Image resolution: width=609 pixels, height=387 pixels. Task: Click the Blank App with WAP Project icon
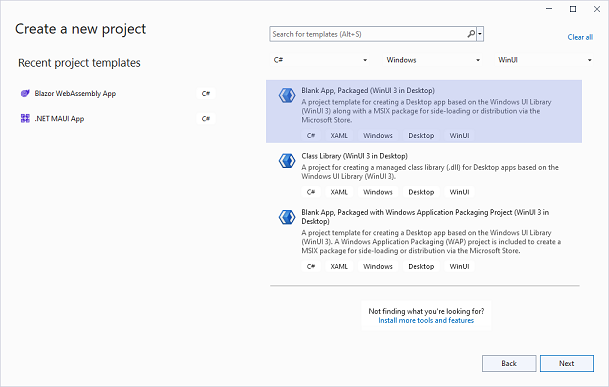[x=287, y=217]
